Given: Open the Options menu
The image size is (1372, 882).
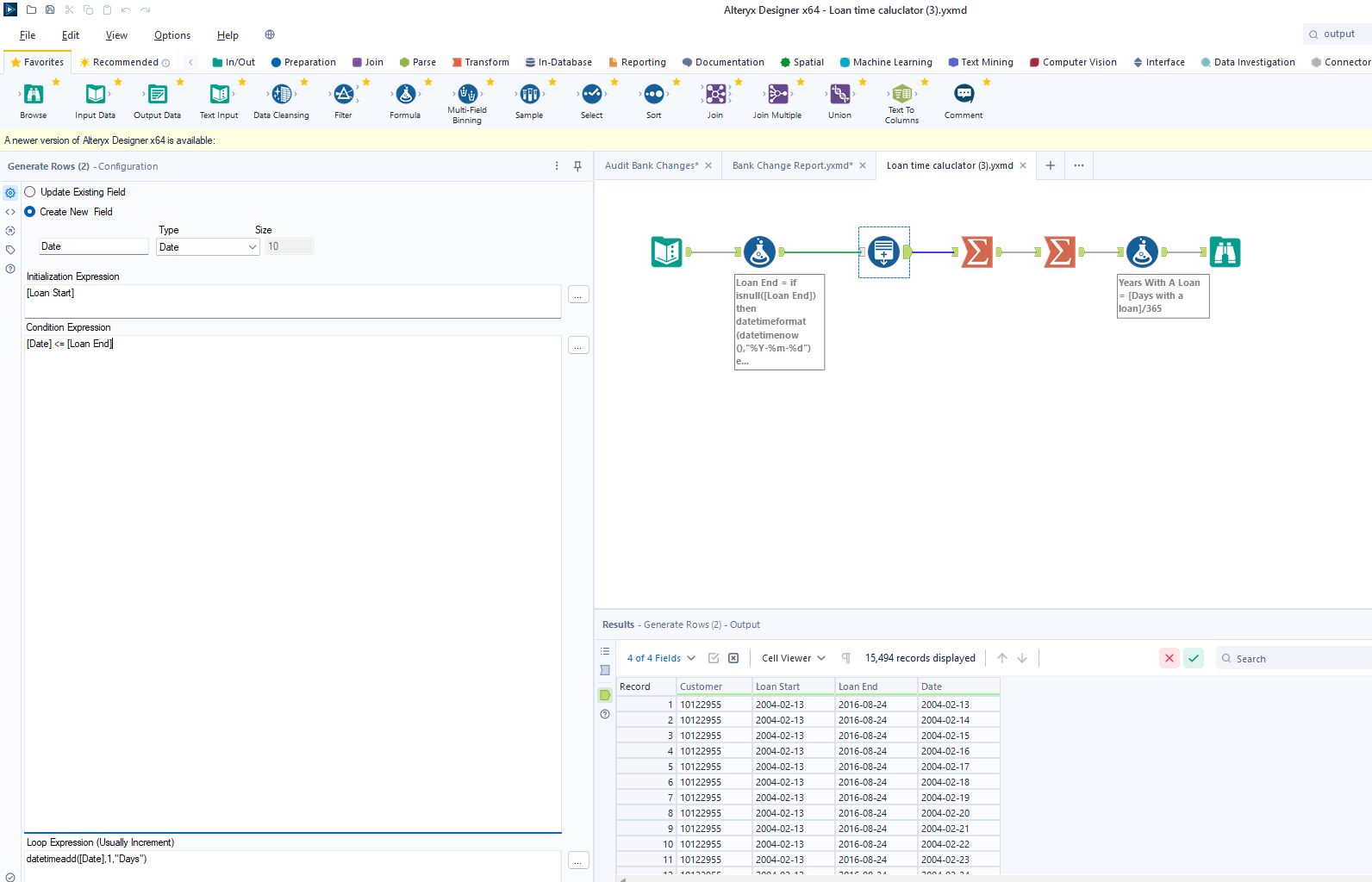Looking at the screenshot, I should [x=172, y=35].
